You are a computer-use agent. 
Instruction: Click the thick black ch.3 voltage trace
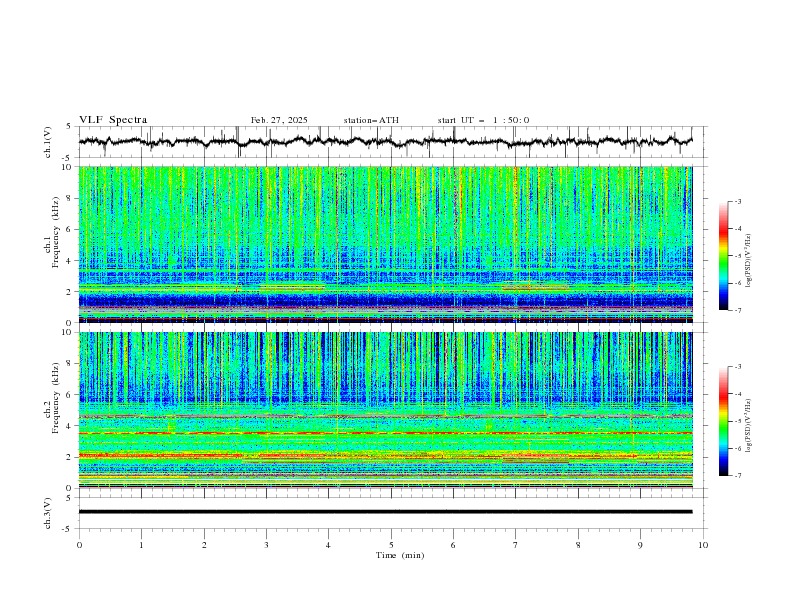click(x=385, y=512)
